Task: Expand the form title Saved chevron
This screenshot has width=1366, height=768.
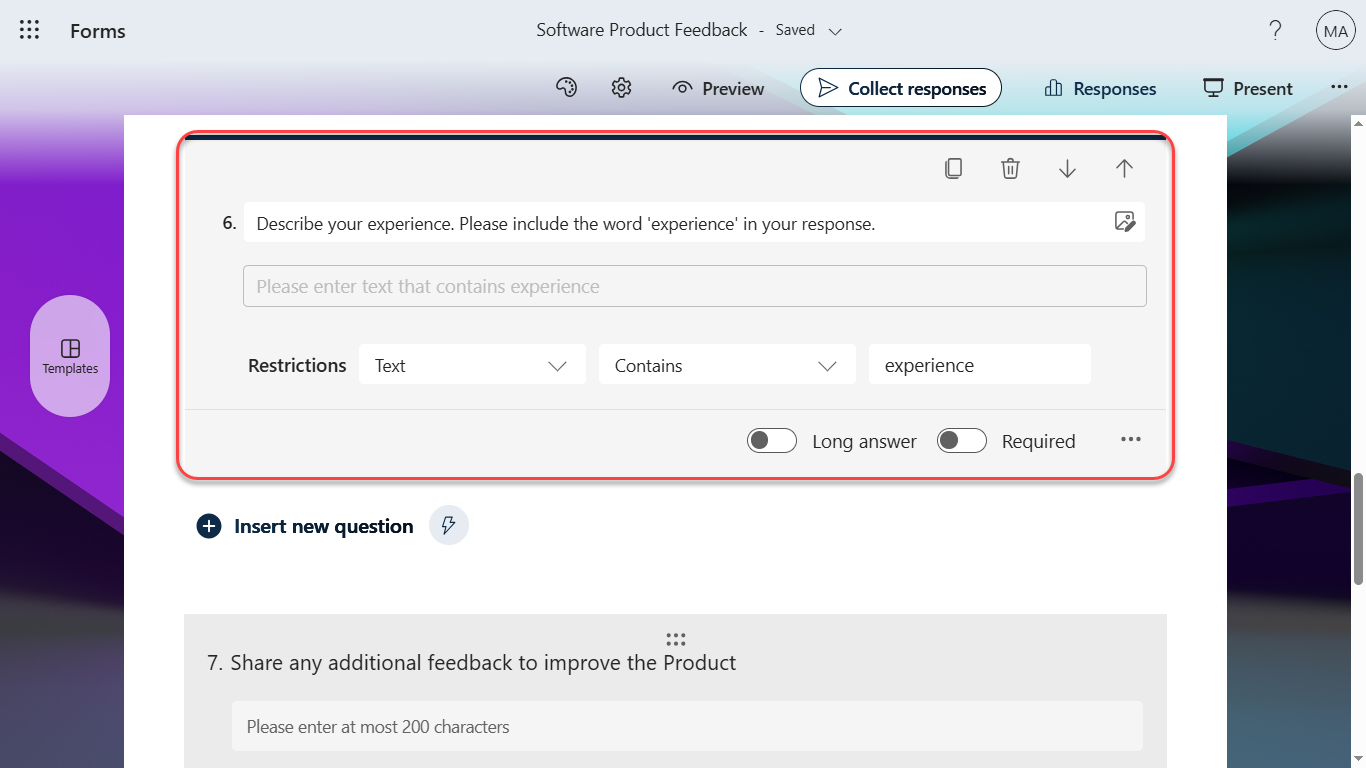Action: (836, 31)
